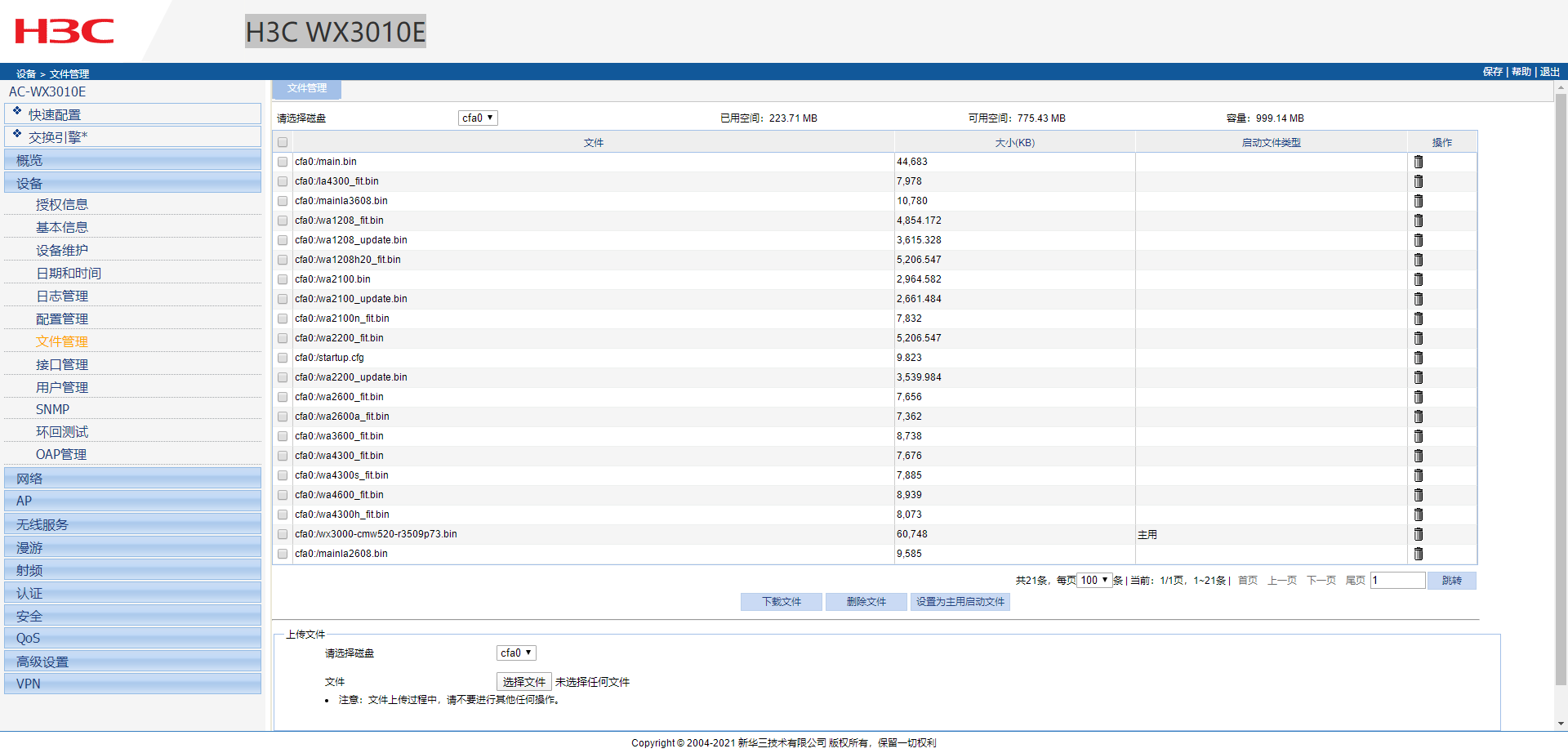Delete cfa0:/wa2100.bin using trash icon
Image resolution: width=1568 pixels, height=753 pixels.
(1419, 279)
